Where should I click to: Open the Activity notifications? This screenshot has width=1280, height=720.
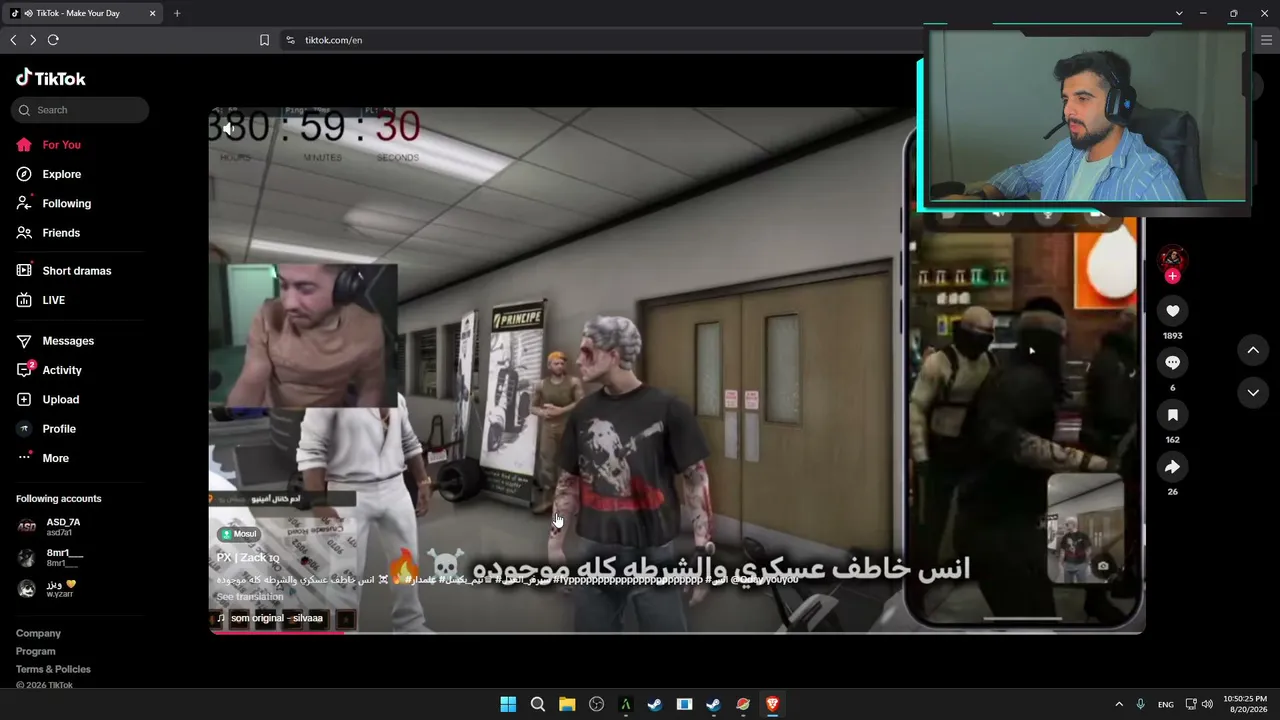click(49, 370)
